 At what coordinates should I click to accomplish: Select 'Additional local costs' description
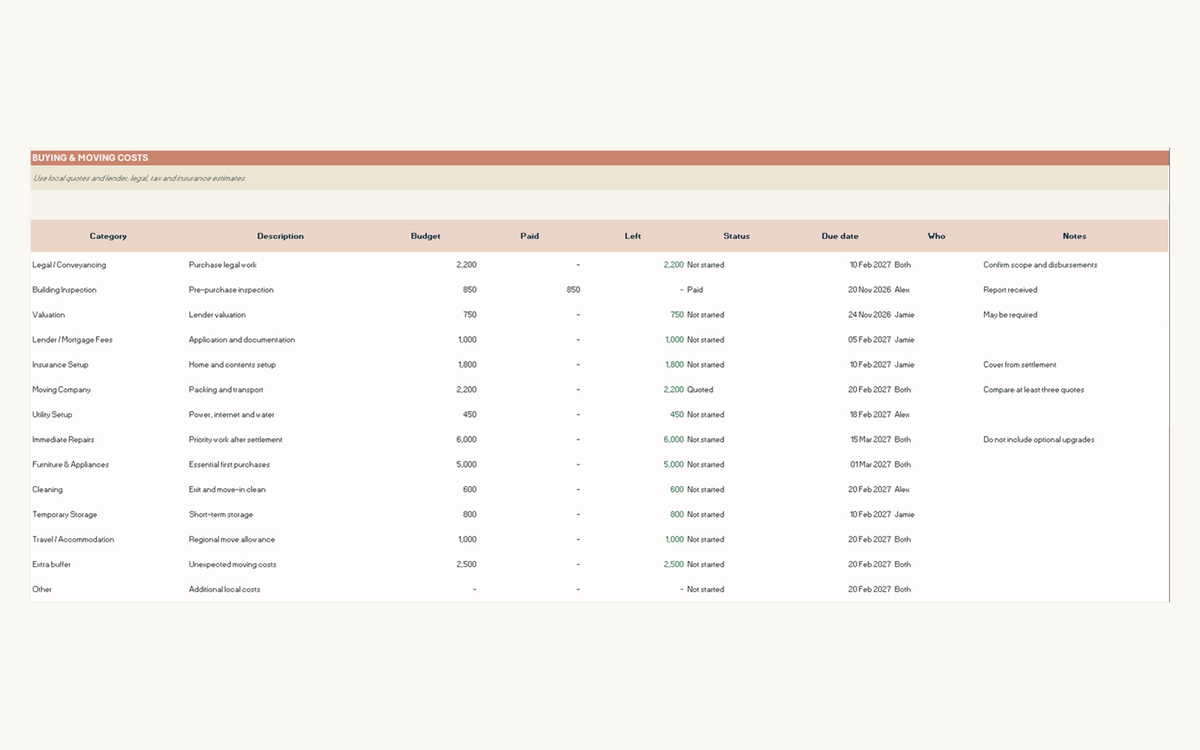[x=225, y=590]
